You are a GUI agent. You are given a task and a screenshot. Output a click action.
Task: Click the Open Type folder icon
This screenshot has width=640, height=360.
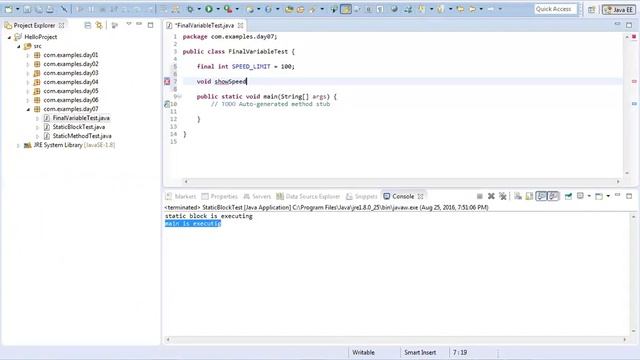pyautogui.click(x=289, y=9)
